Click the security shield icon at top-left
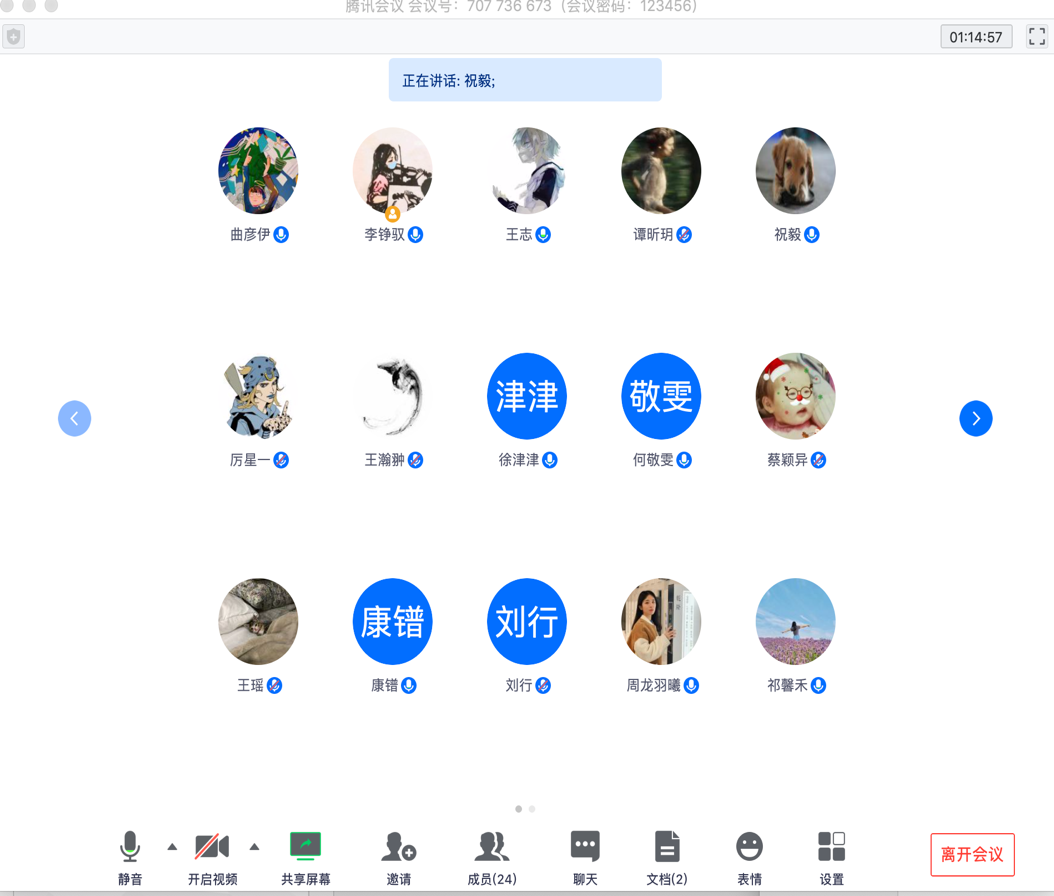Viewport: 1054px width, 896px height. (x=14, y=37)
